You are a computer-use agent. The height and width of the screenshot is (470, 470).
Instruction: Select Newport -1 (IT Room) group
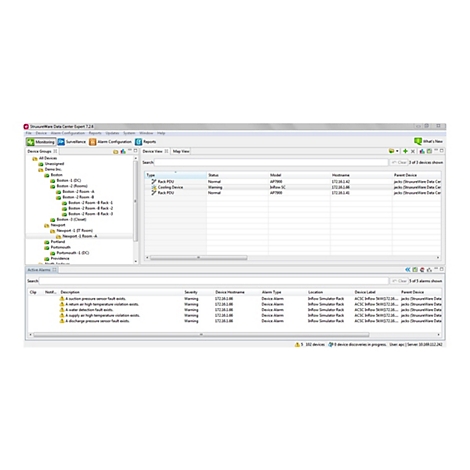coord(75,230)
